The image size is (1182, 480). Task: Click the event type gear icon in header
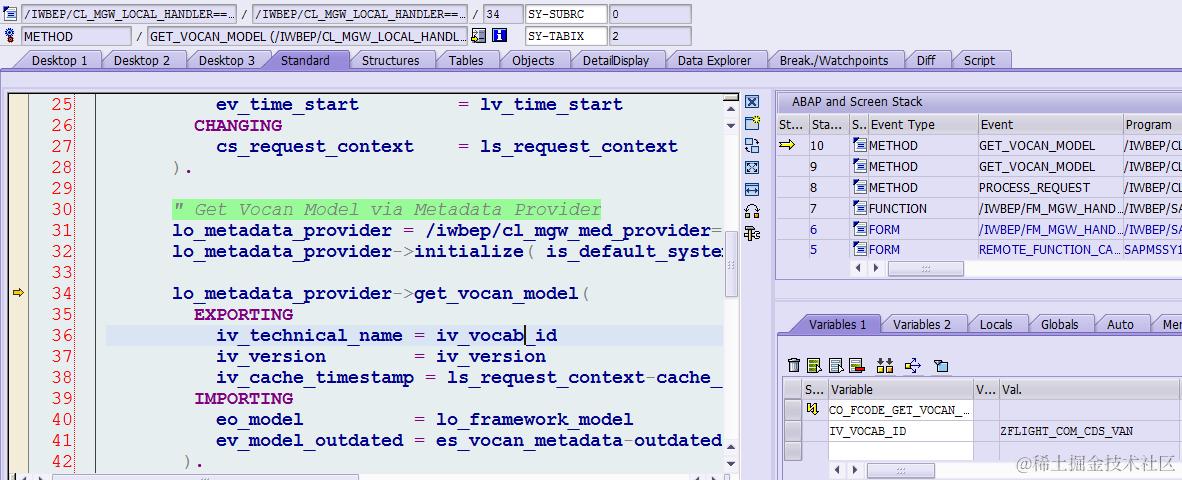tap(11, 35)
